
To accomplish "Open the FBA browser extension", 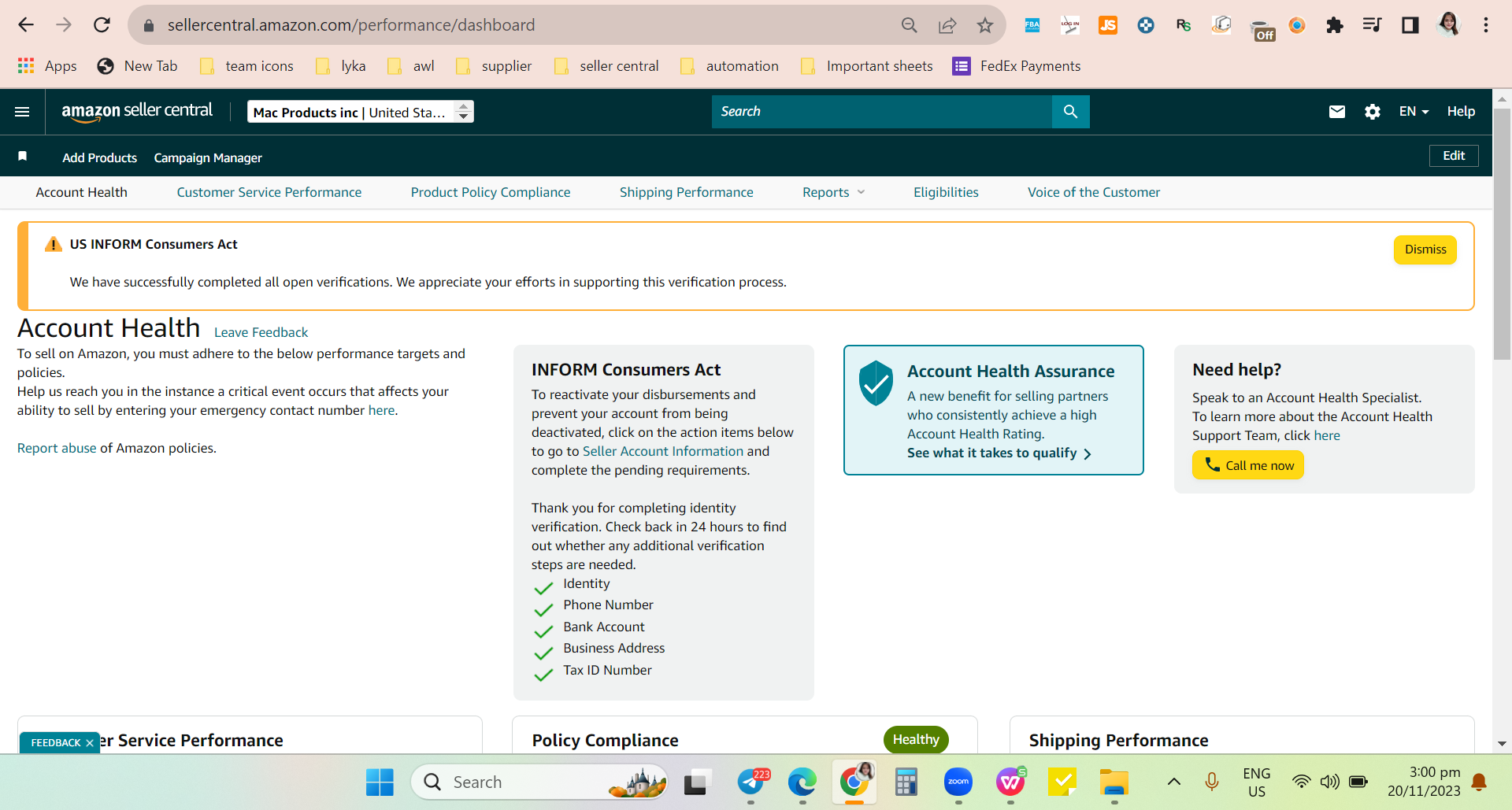I will click(x=1032, y=25).
